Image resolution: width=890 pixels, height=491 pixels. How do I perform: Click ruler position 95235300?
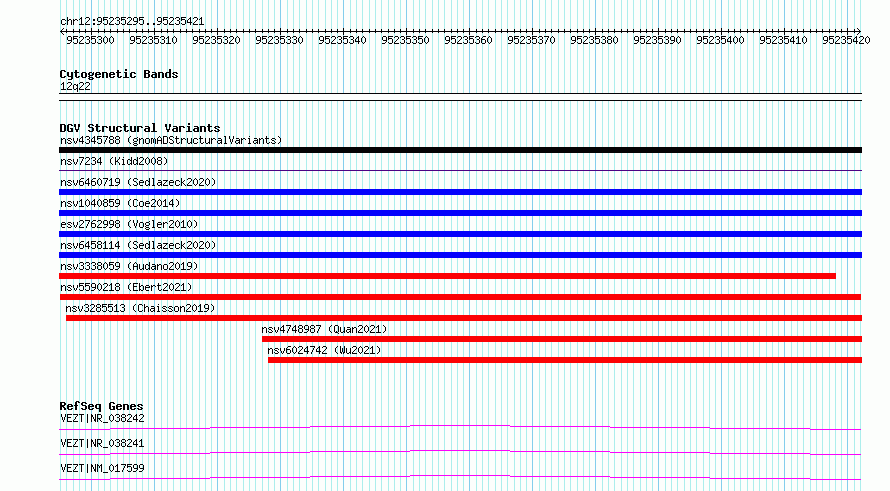[90, 40]
